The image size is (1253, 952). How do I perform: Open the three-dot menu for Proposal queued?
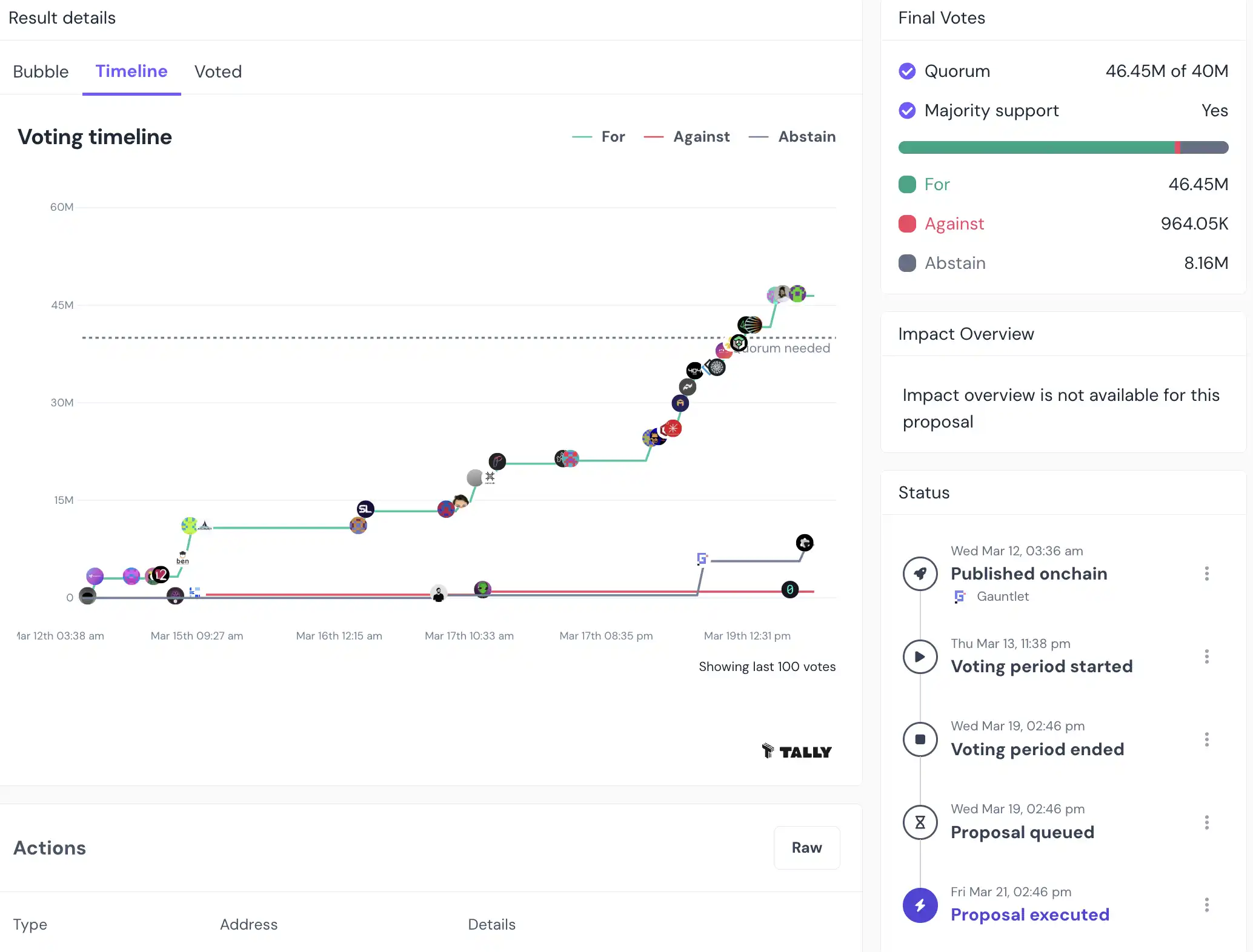pyautogui.click(x=1206, y=822)
